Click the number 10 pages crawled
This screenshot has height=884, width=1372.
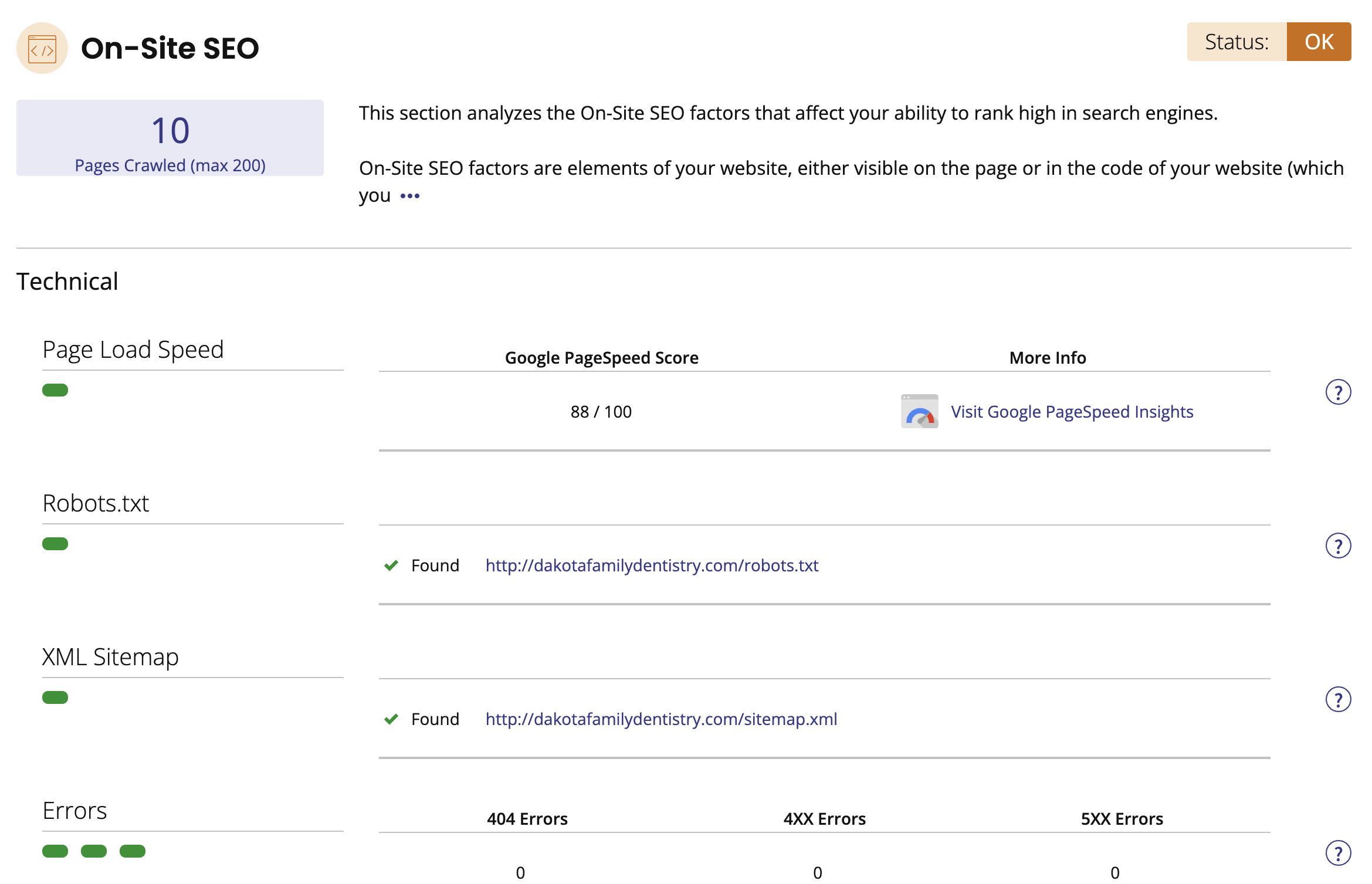(171, 130)
